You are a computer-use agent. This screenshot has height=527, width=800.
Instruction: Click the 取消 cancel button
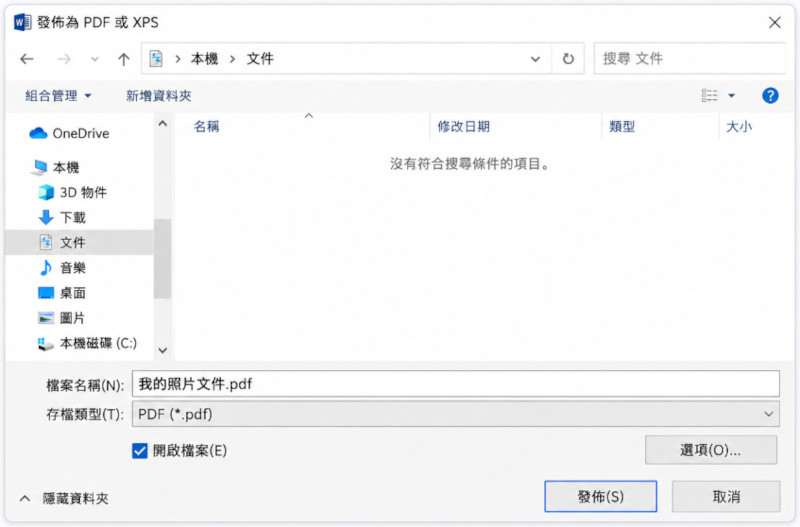point(726,496)
